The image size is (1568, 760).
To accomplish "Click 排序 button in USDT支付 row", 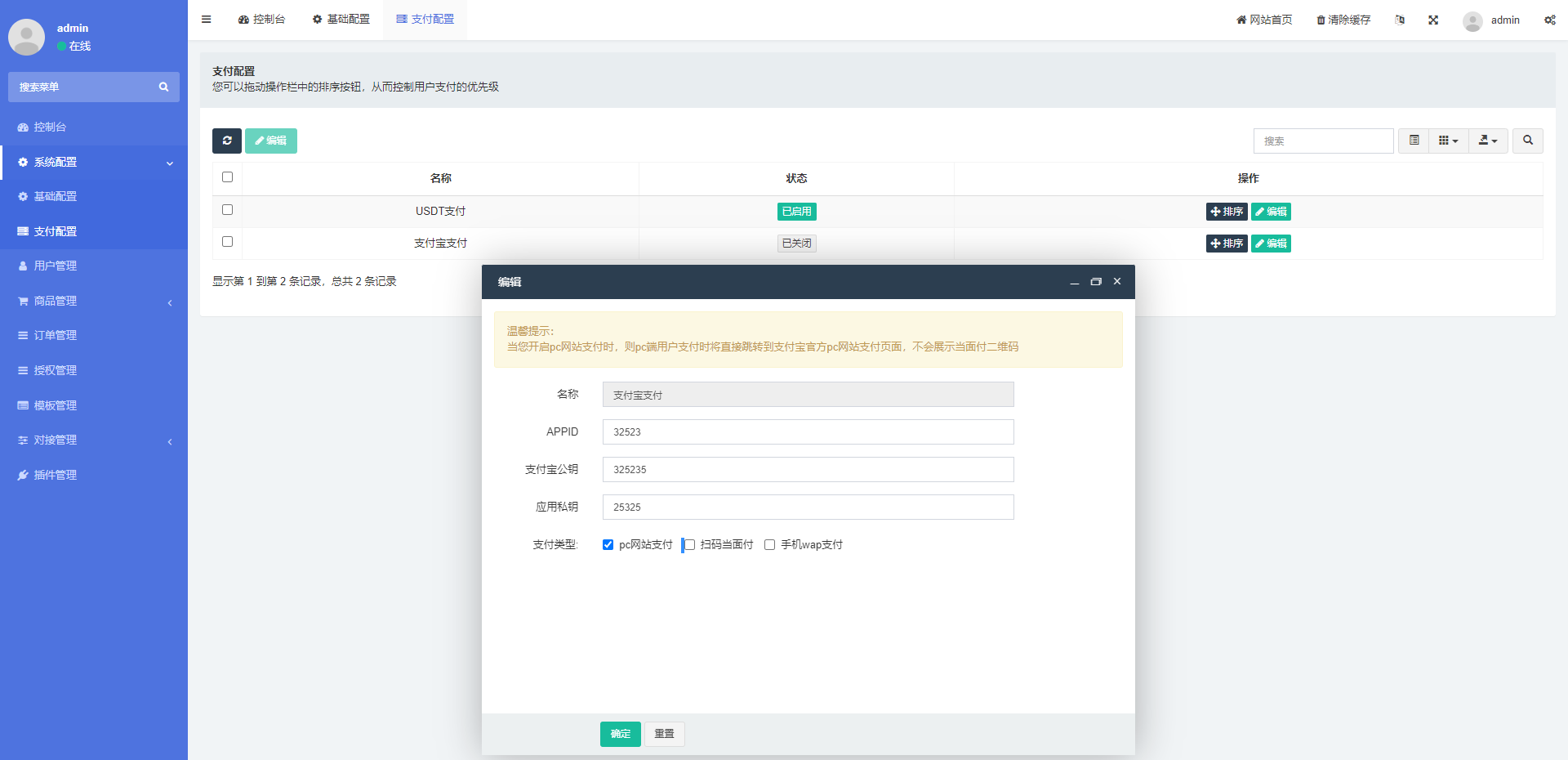I will (x=1227, y=212).
